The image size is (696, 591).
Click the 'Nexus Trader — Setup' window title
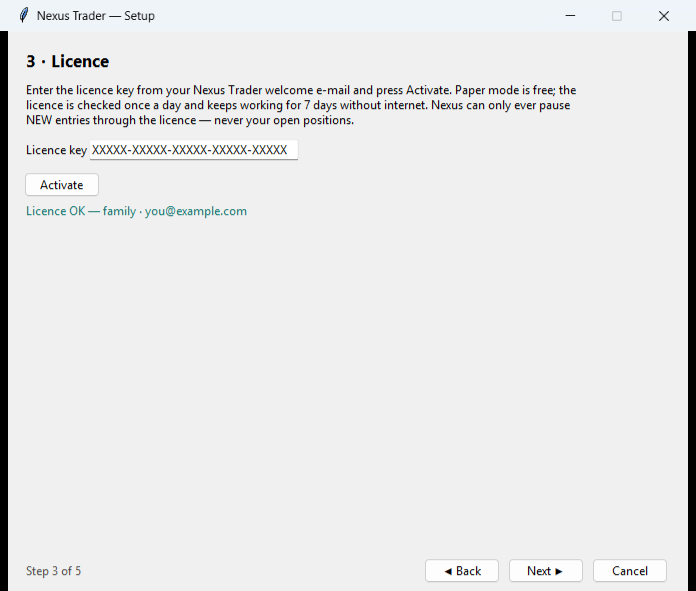coord(96,16)
